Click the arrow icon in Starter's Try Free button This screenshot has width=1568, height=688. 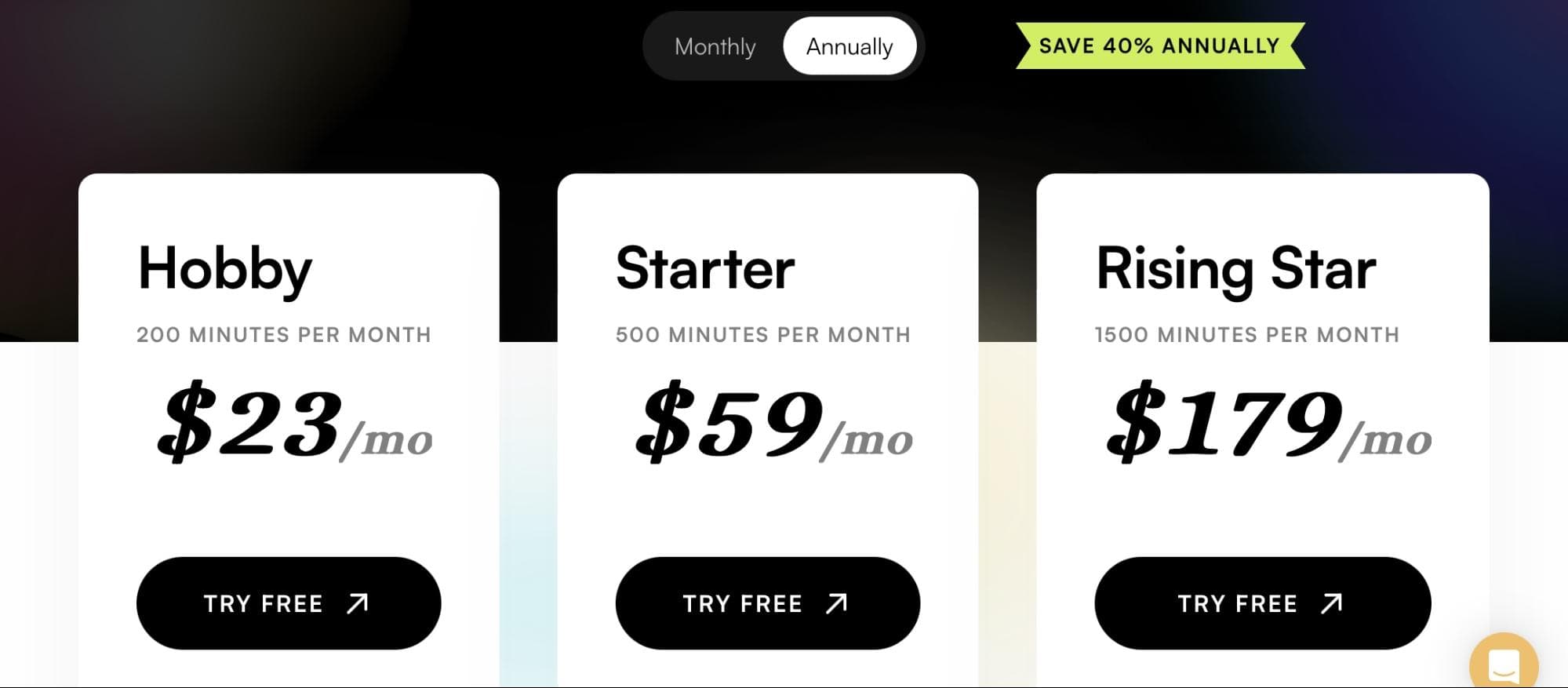(x=837, y=603)
